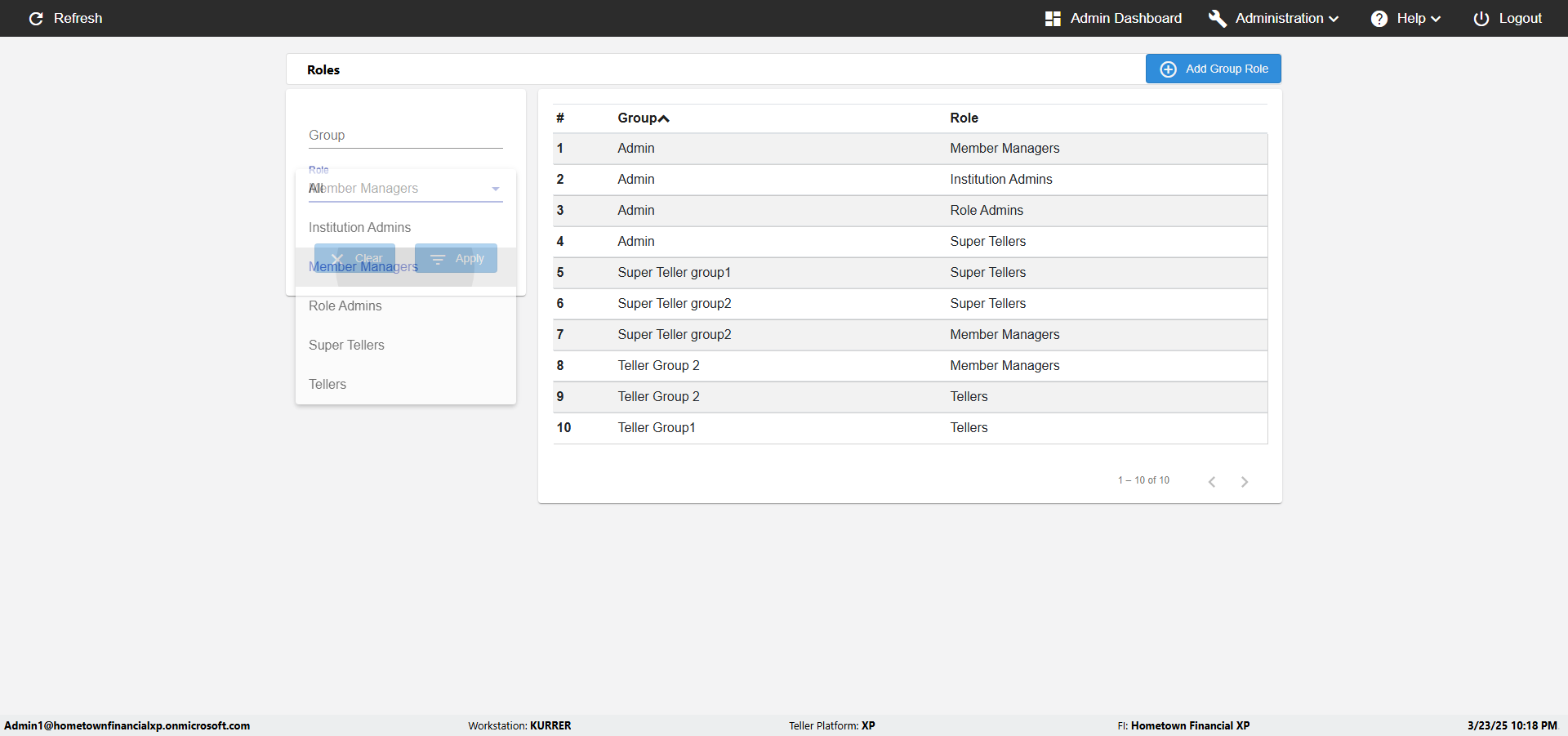Click FI Hometown Financial XP status entry

[1183, 725]
